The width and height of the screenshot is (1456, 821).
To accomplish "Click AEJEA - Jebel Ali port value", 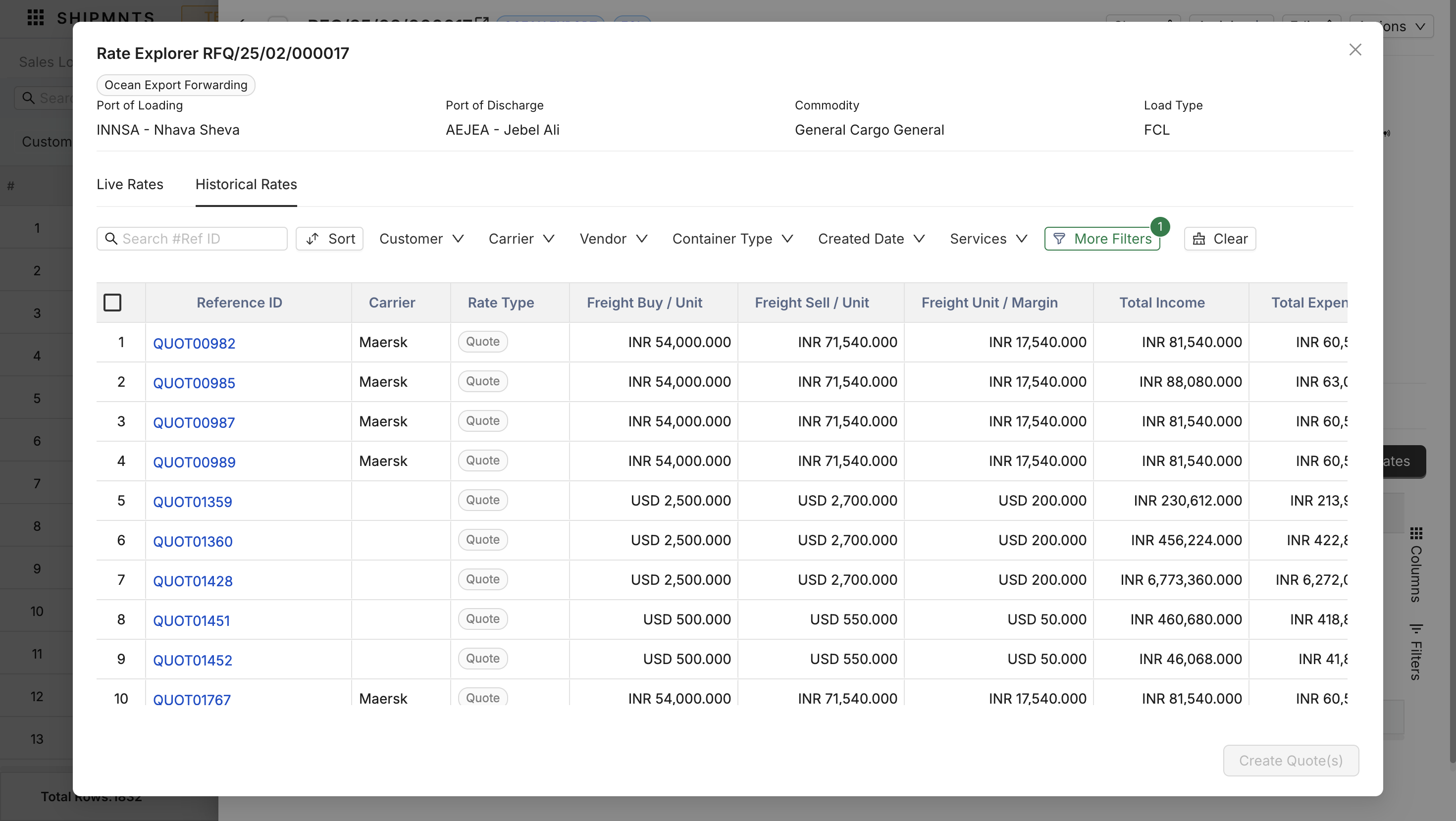I will tap(503, 129).
